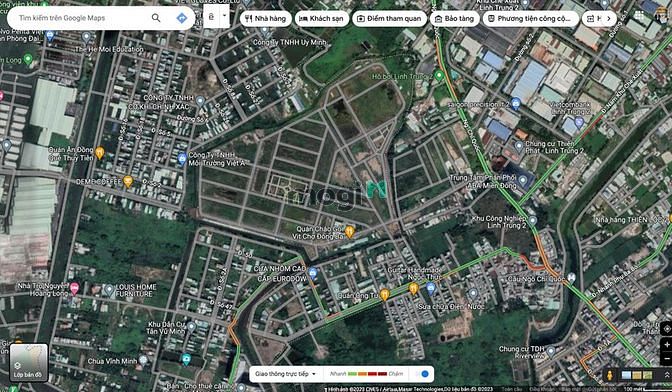Expand the dropdown arrow next to print
Image resolution: width=672 pixels, height=392 pixels.
pos(224,16)
